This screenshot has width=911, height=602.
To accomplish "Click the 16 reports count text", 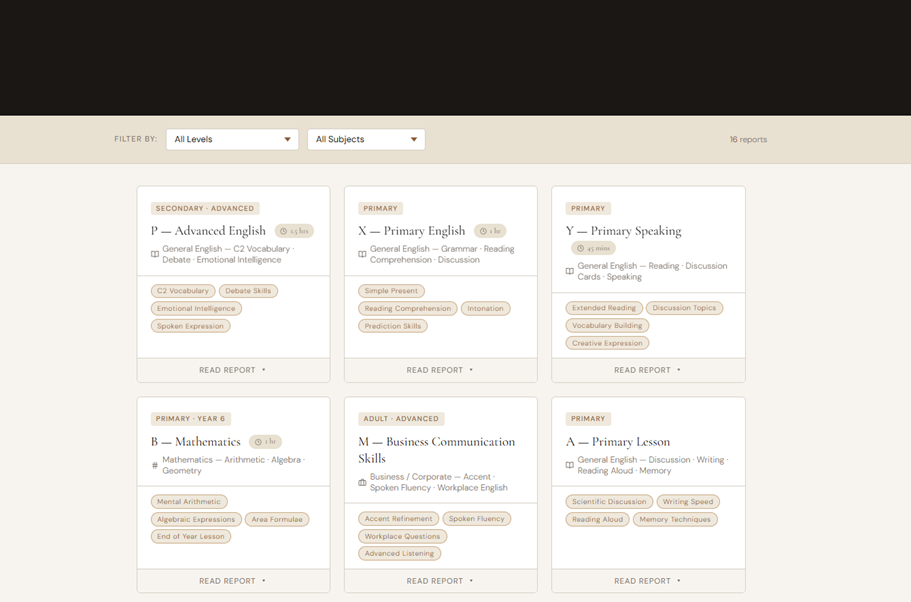I will (x=748, y=139).
